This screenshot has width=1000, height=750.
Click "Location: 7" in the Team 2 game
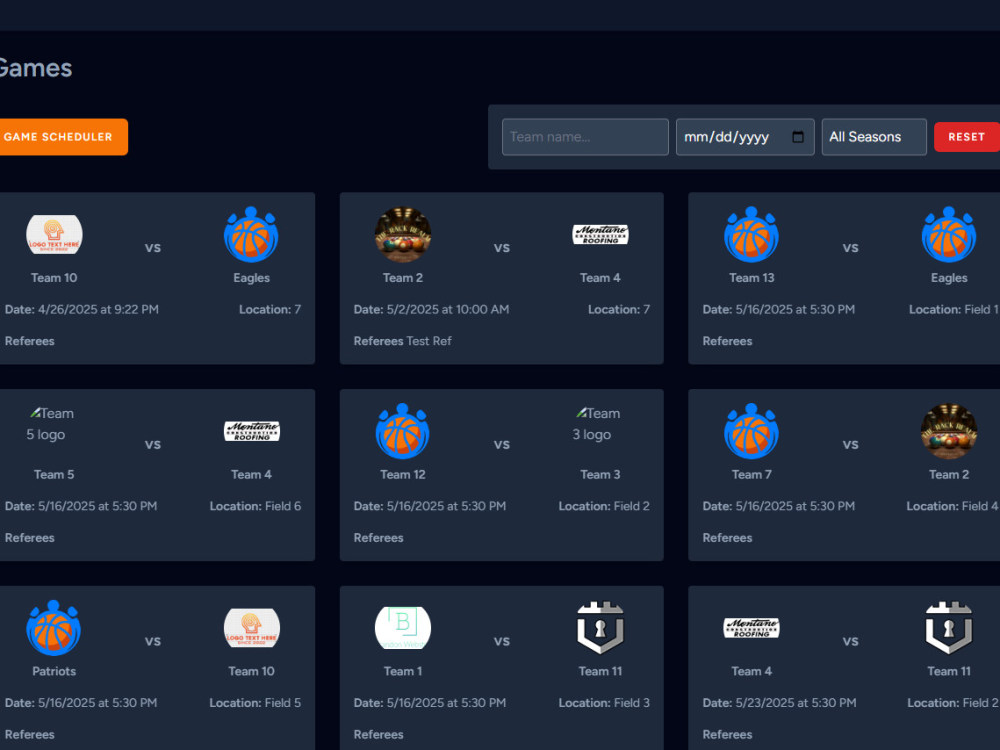tap(619, 309)
